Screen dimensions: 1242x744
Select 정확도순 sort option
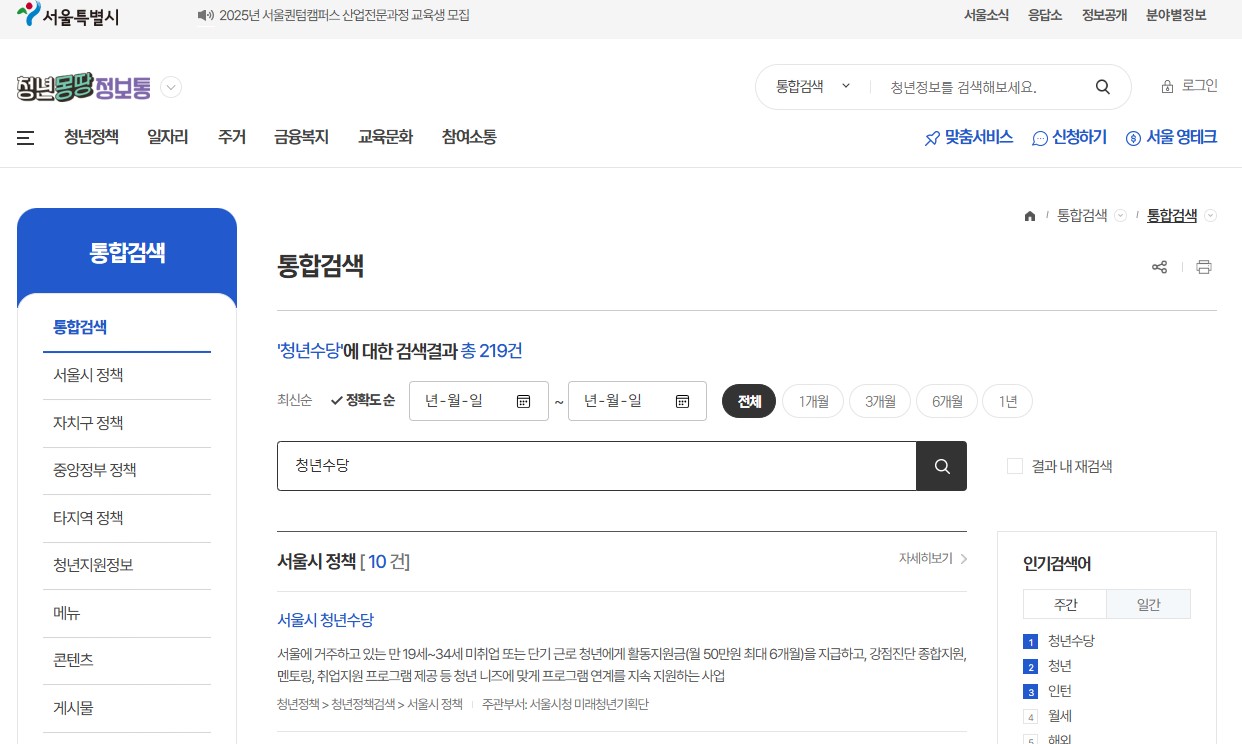(x=362, y=400)
